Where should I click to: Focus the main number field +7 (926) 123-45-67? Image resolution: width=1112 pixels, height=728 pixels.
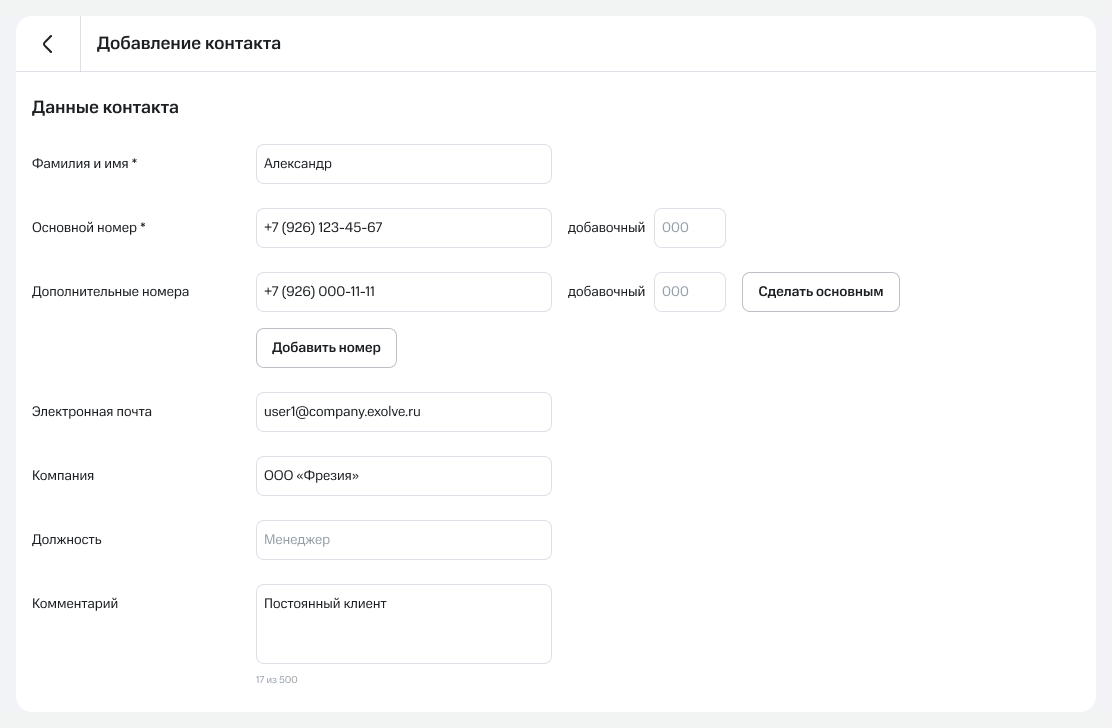[403, 228]
